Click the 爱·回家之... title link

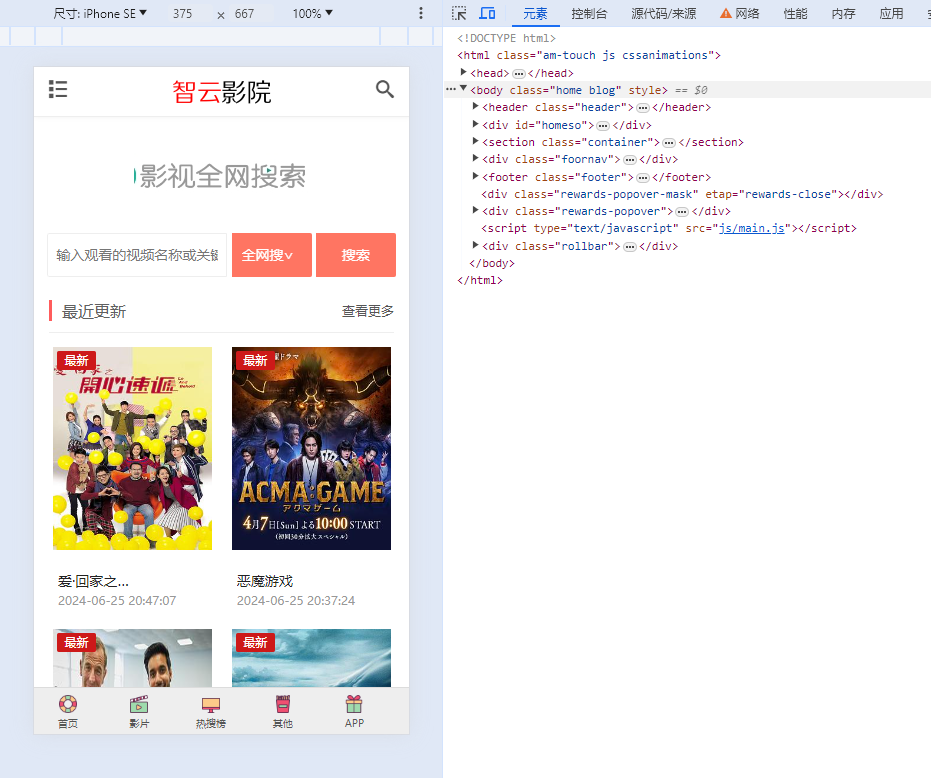(93, 581)
